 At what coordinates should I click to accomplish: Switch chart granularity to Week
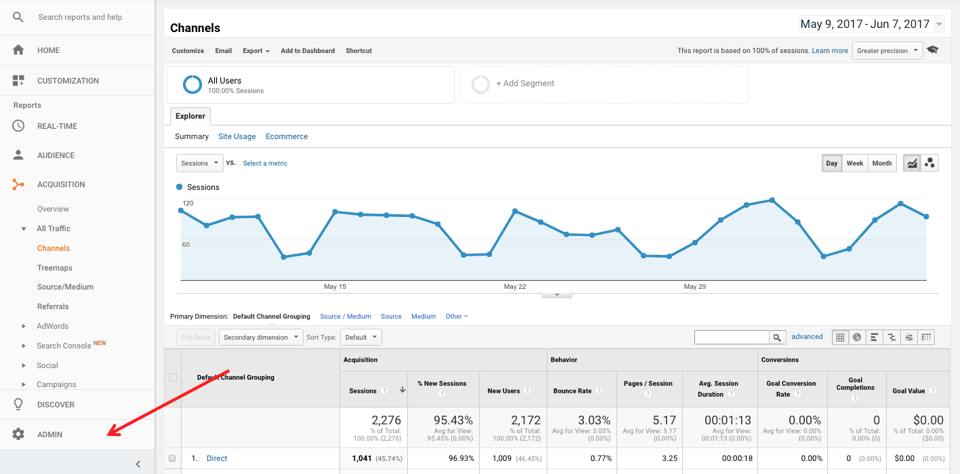855,163
